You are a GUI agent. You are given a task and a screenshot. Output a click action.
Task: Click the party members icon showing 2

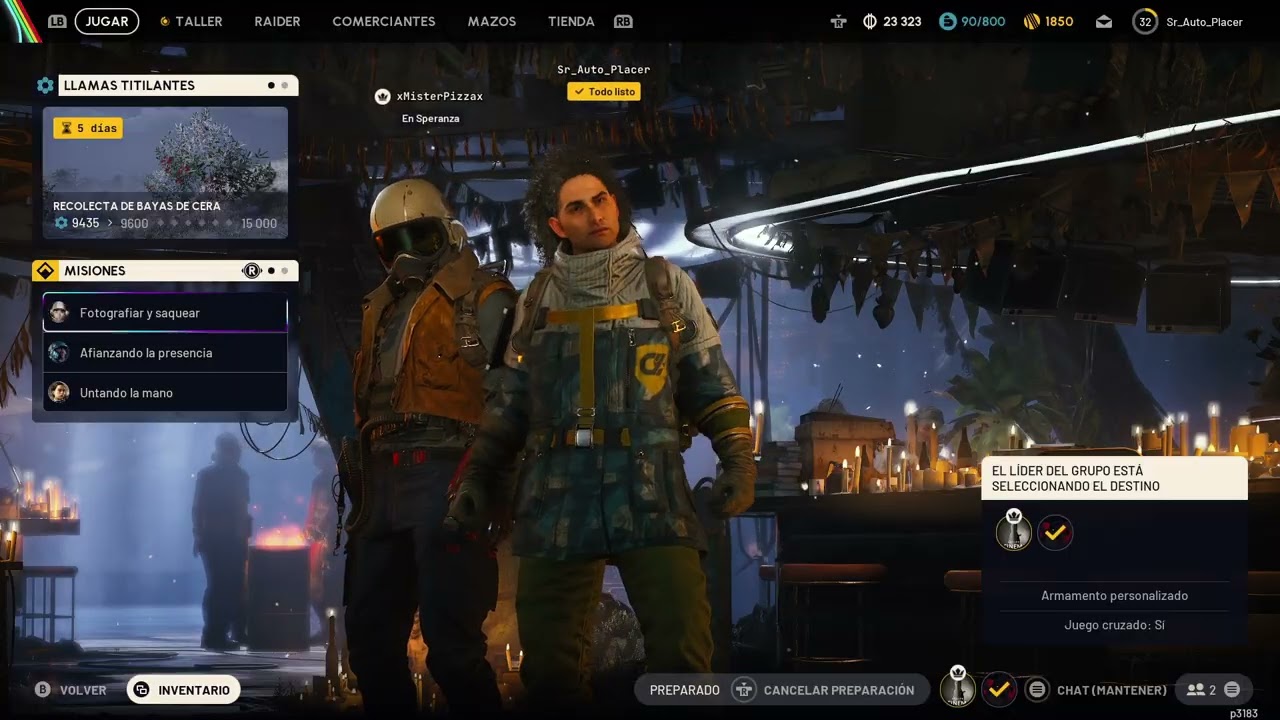pyautogui.click(x=1195, y=690)
